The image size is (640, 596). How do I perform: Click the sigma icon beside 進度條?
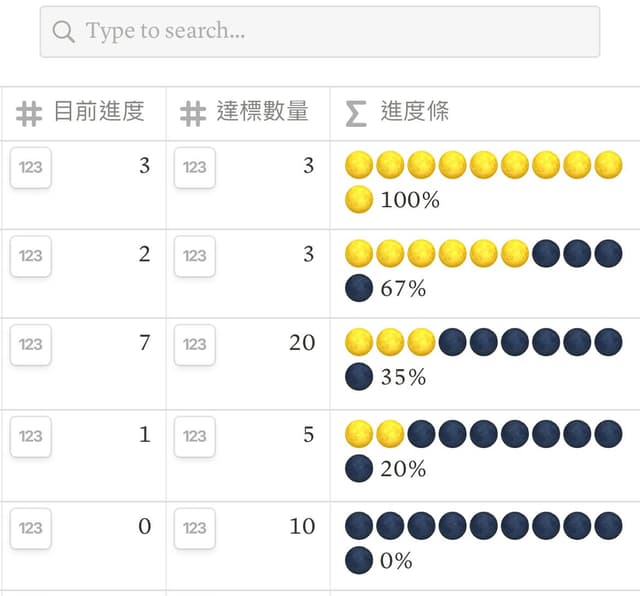[x=356, y=114]
